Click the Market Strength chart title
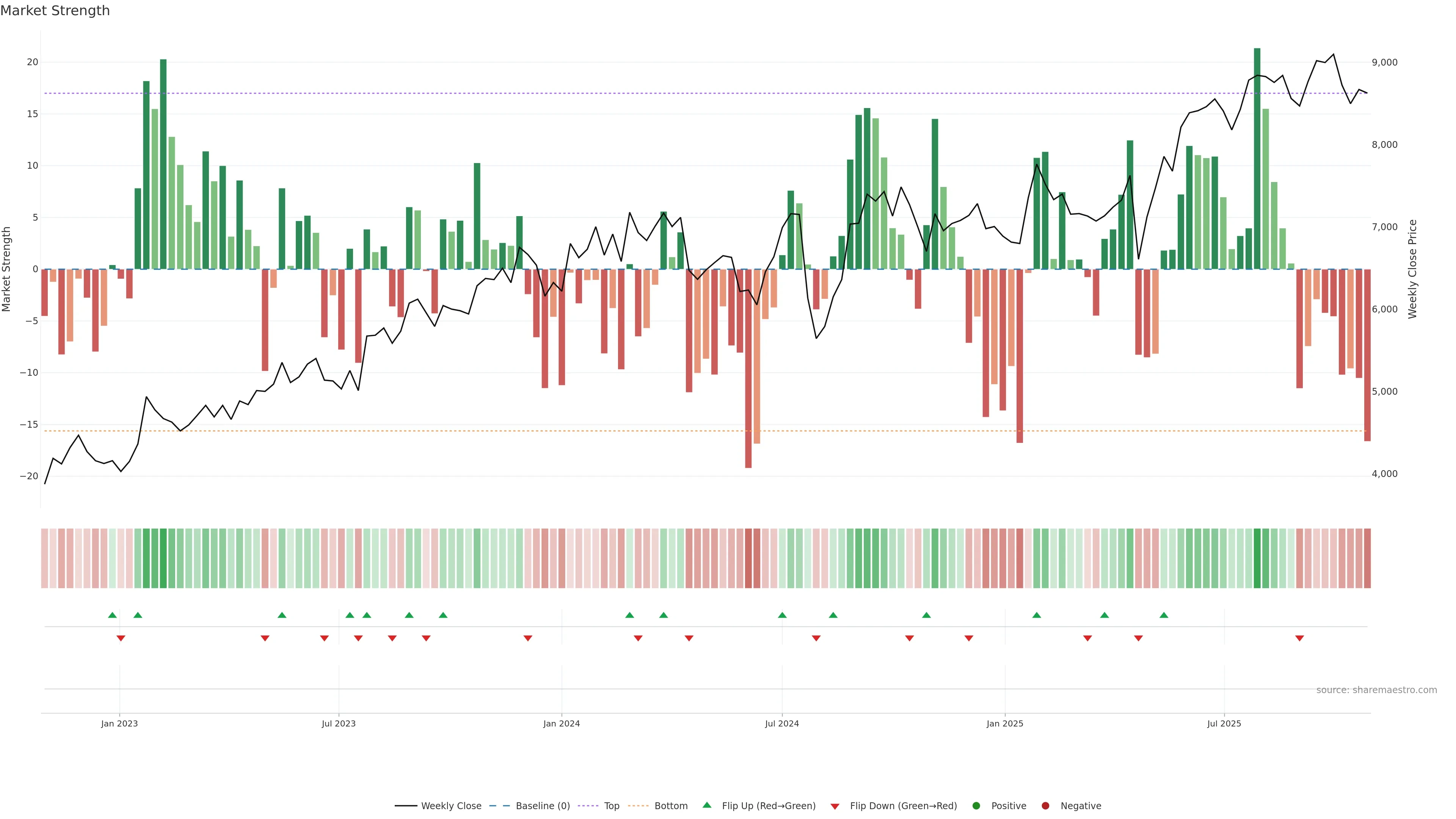Image resolution: width=1456 pixels, height=819 pixels. pyautogui.click(x=55, y=11)
